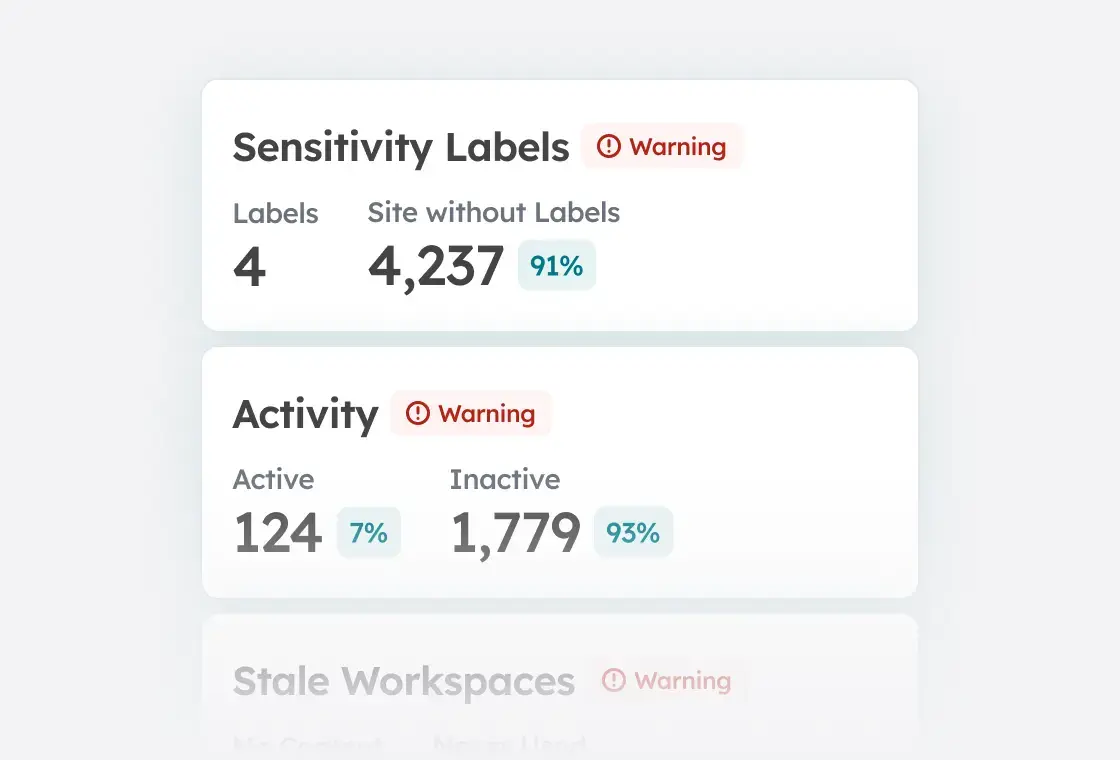Image resolution: width=1120 pixels, height=760 pixels.
Task: Click the Warning alert icon beside Sensitivity Labels
Action: [607, 146]
